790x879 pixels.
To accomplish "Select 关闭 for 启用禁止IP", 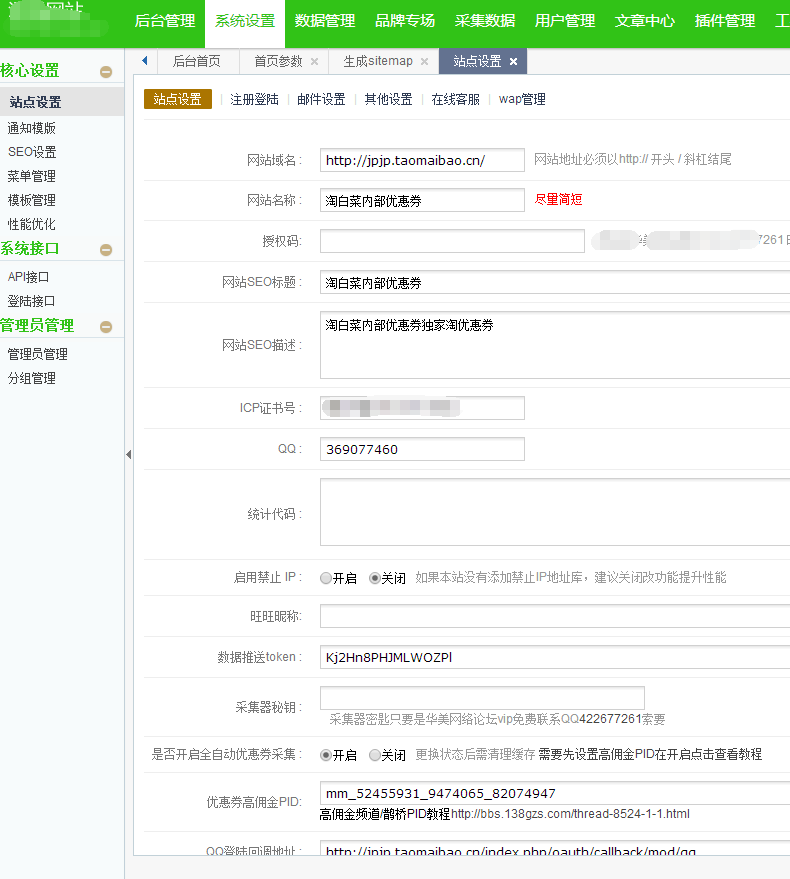I will click(375, 578).
